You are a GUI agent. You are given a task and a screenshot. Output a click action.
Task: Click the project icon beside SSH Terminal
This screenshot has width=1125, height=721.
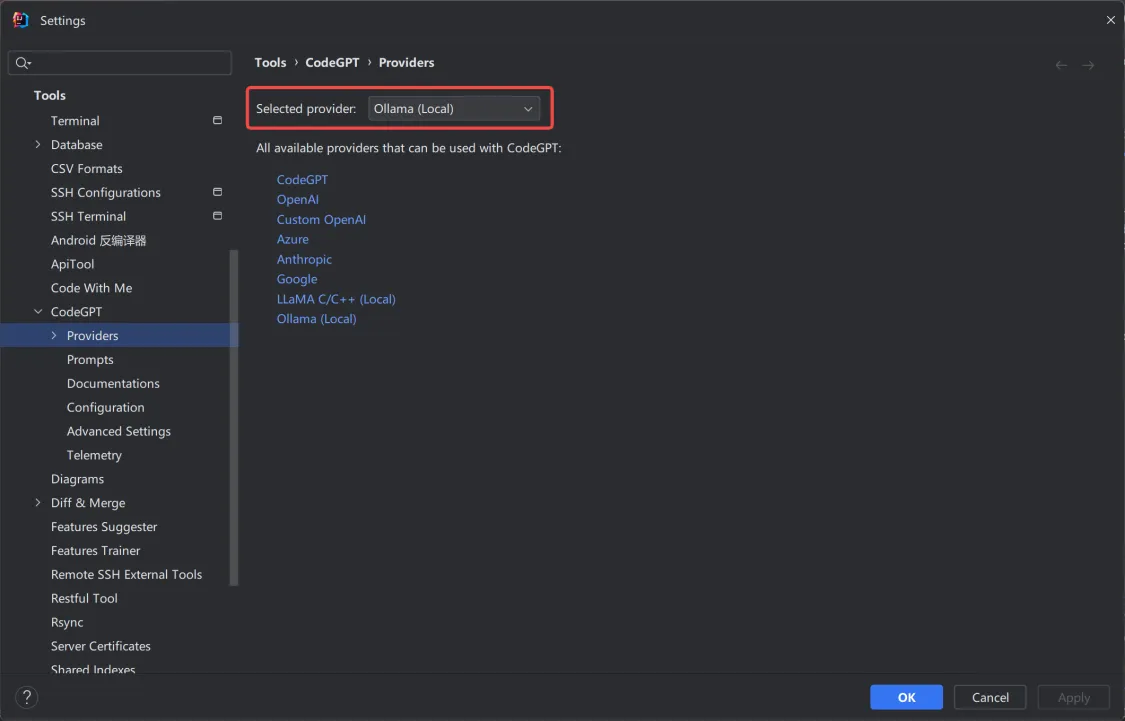click(217, 216)
